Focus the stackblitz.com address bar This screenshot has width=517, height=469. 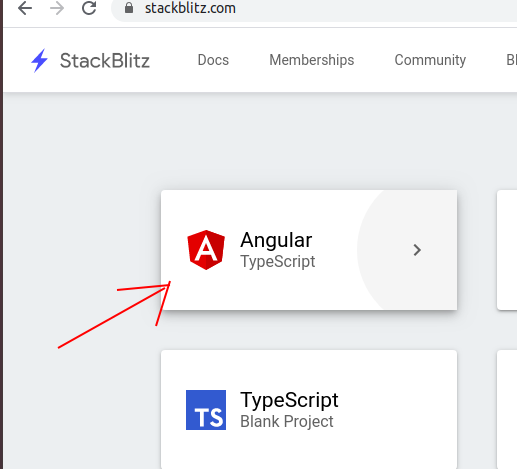click(x=313, y=9)
